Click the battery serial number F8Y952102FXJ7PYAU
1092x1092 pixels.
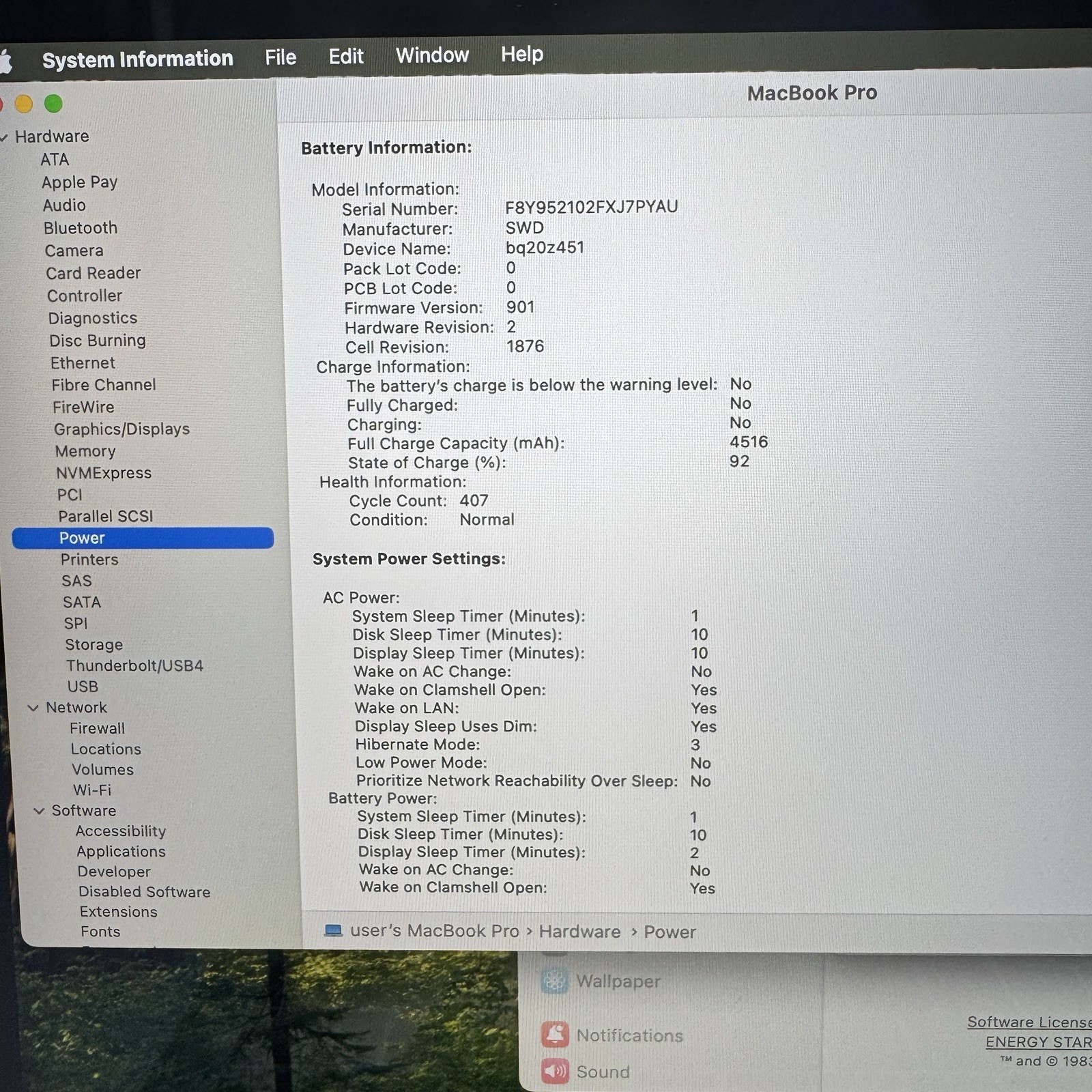591,207
